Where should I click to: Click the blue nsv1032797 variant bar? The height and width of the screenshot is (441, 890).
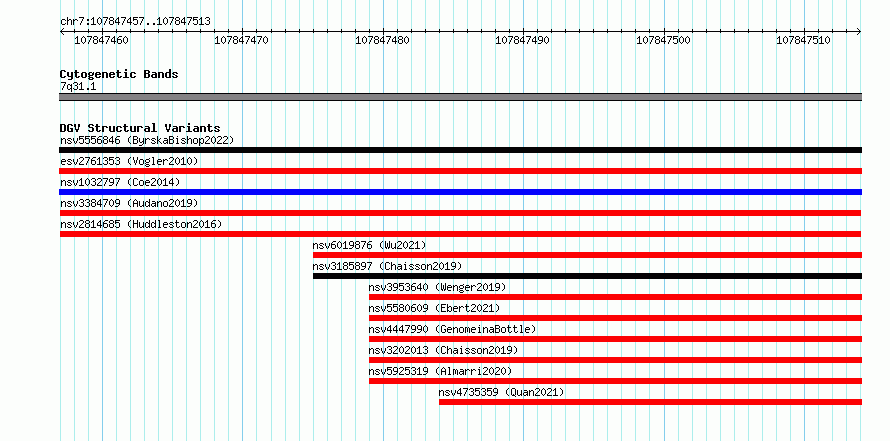[460, 192]
